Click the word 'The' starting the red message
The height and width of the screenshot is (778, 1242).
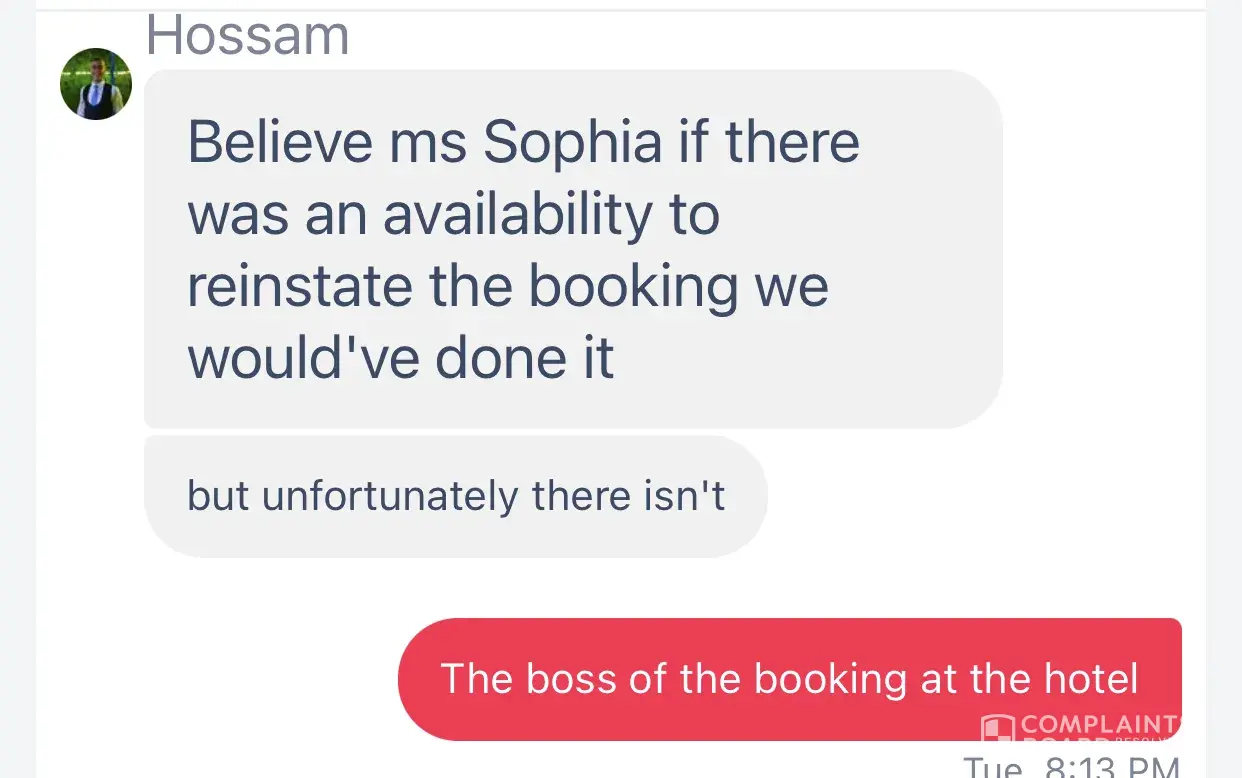point(476,679)
